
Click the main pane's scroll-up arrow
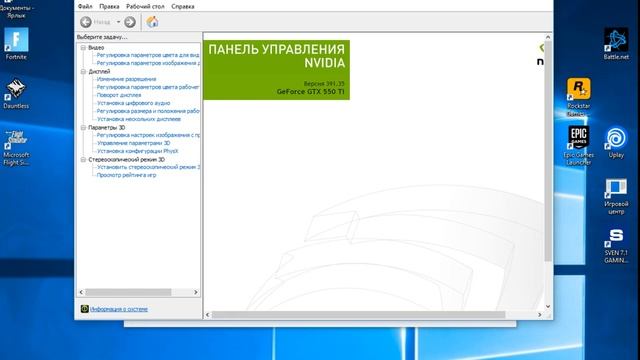[548, 37]
